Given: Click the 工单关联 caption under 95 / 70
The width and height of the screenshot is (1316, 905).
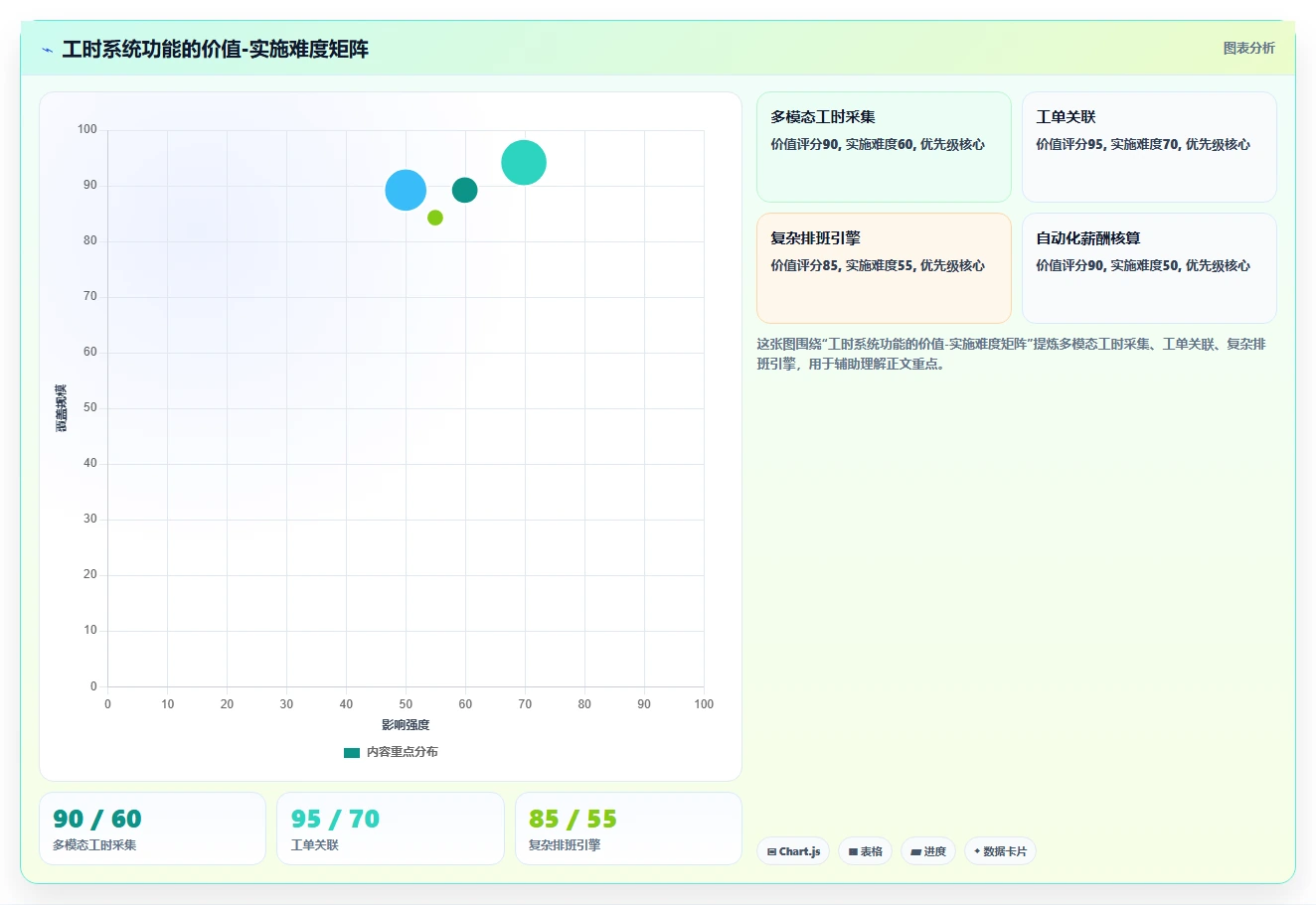Looking at the screenshot, I should (315, 845).
